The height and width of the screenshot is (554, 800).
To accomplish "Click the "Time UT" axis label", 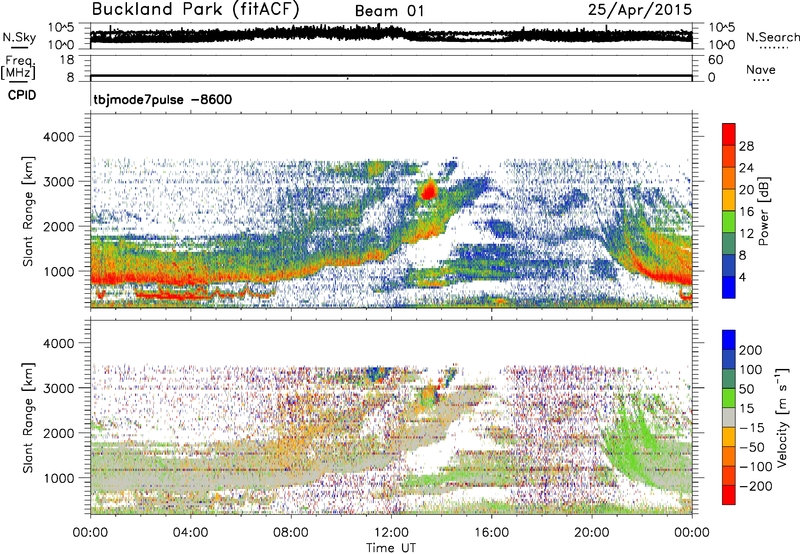I will tap(391, 547).
